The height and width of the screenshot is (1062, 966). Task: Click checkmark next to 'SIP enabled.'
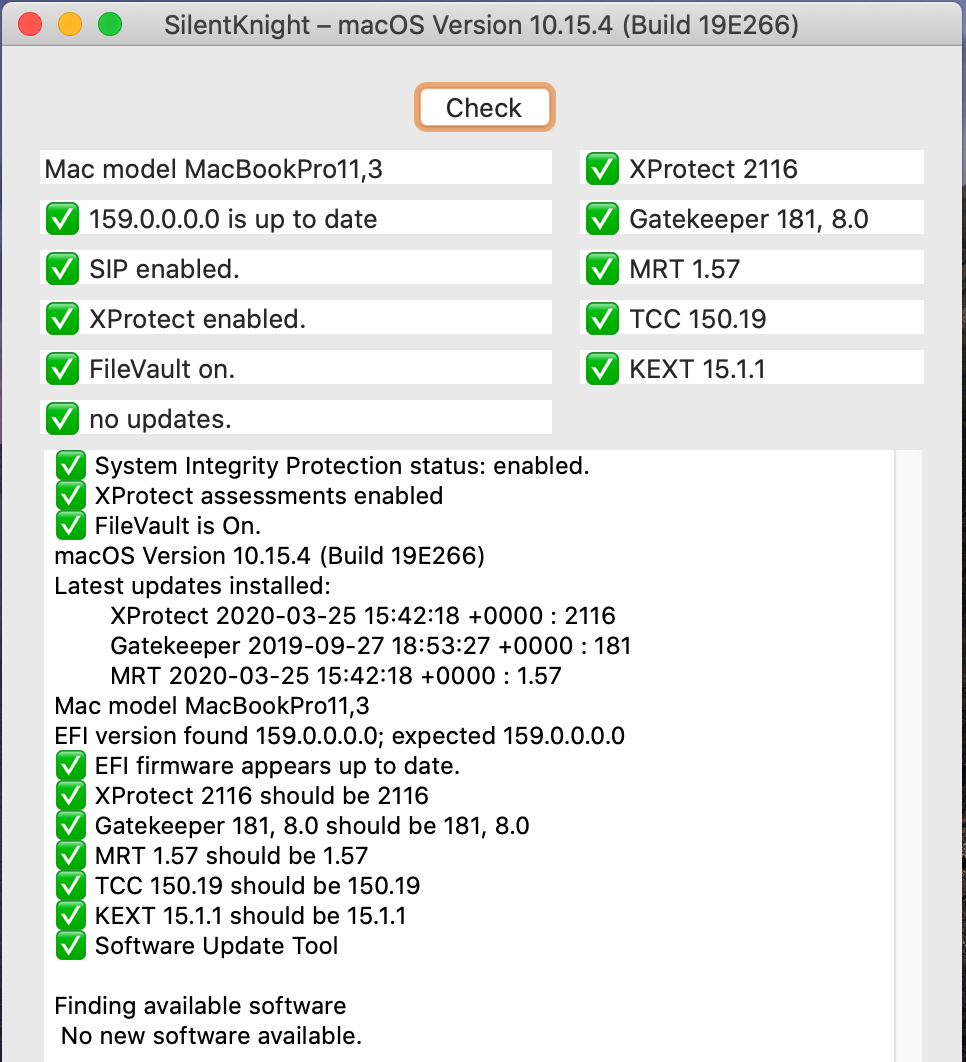point(62,269)
